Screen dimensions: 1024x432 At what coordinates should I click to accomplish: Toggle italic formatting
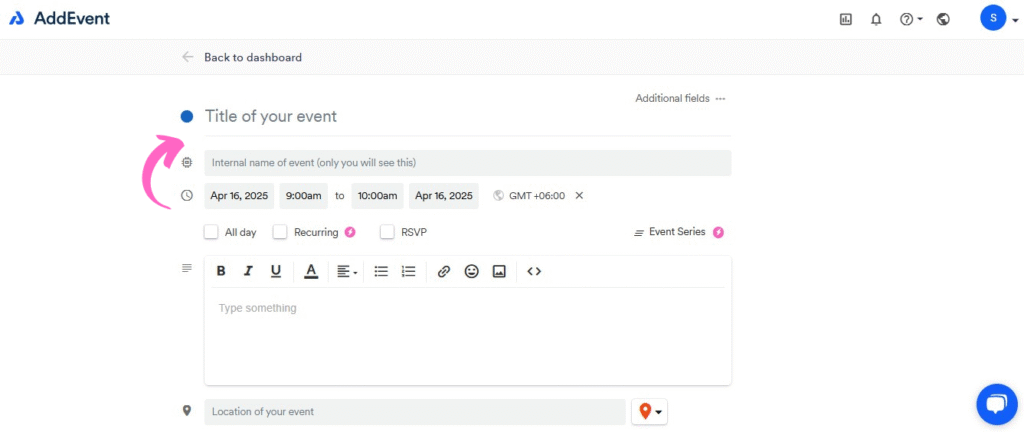click(248, 271)
